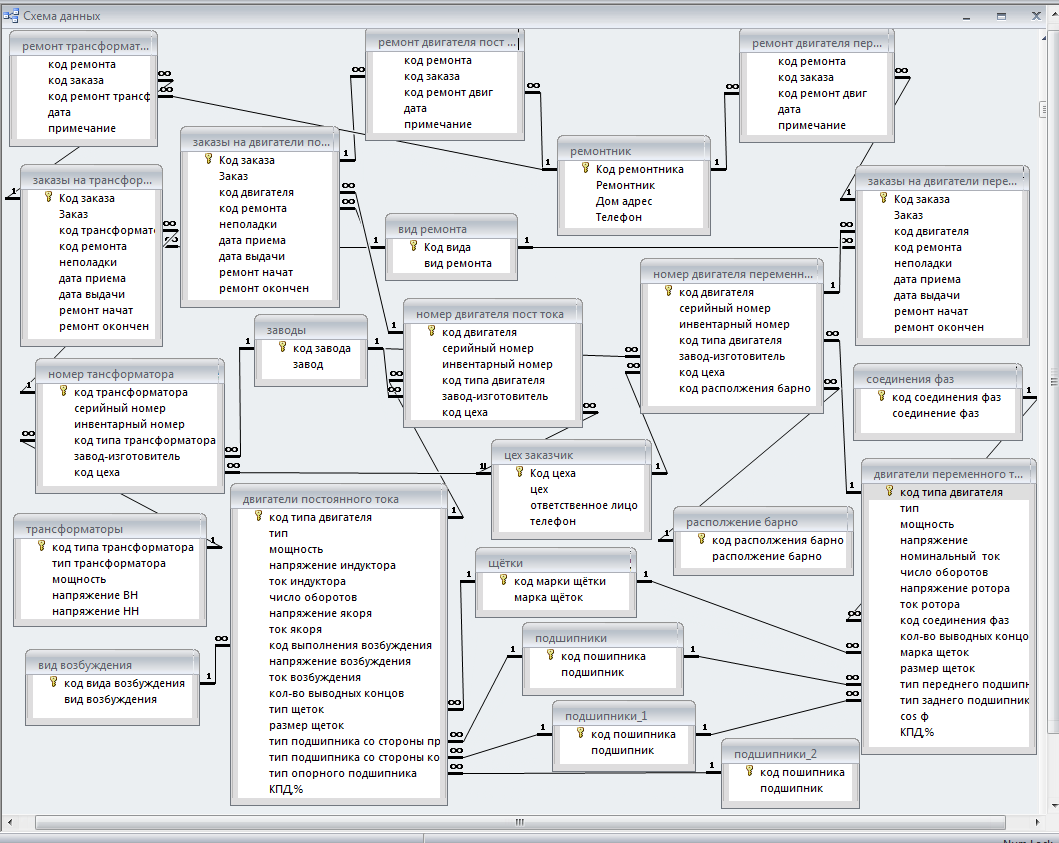Click key icon beside Код цеха
The image size is (1059, 843).
(519, 472)
